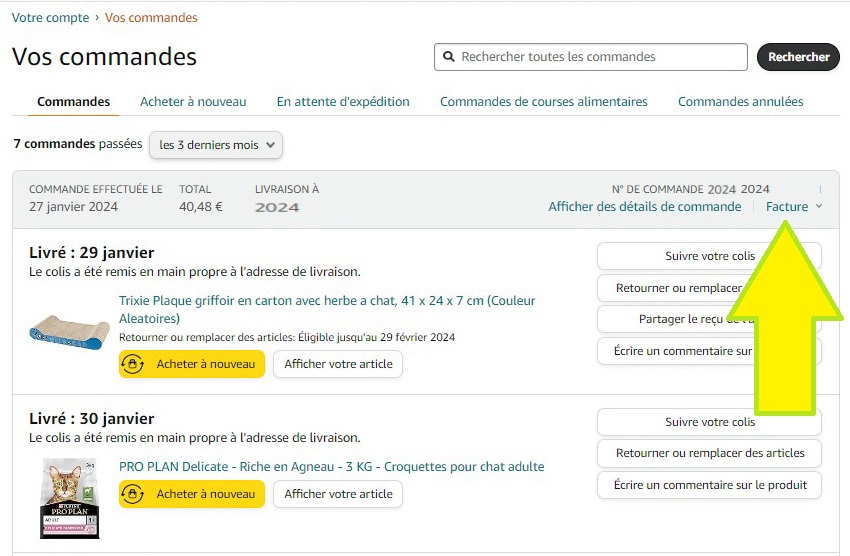Open the PRO PLAN Delicate product title link
This screenshot has height=556, width=850.
click(331, 467)
